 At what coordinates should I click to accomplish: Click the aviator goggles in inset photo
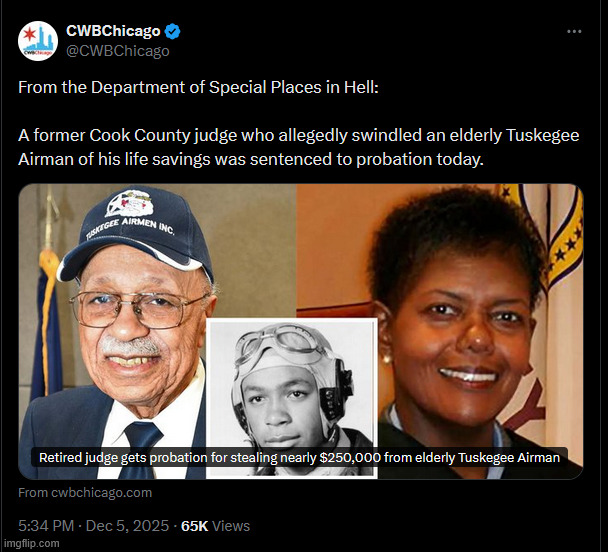[x=278, y=340]
